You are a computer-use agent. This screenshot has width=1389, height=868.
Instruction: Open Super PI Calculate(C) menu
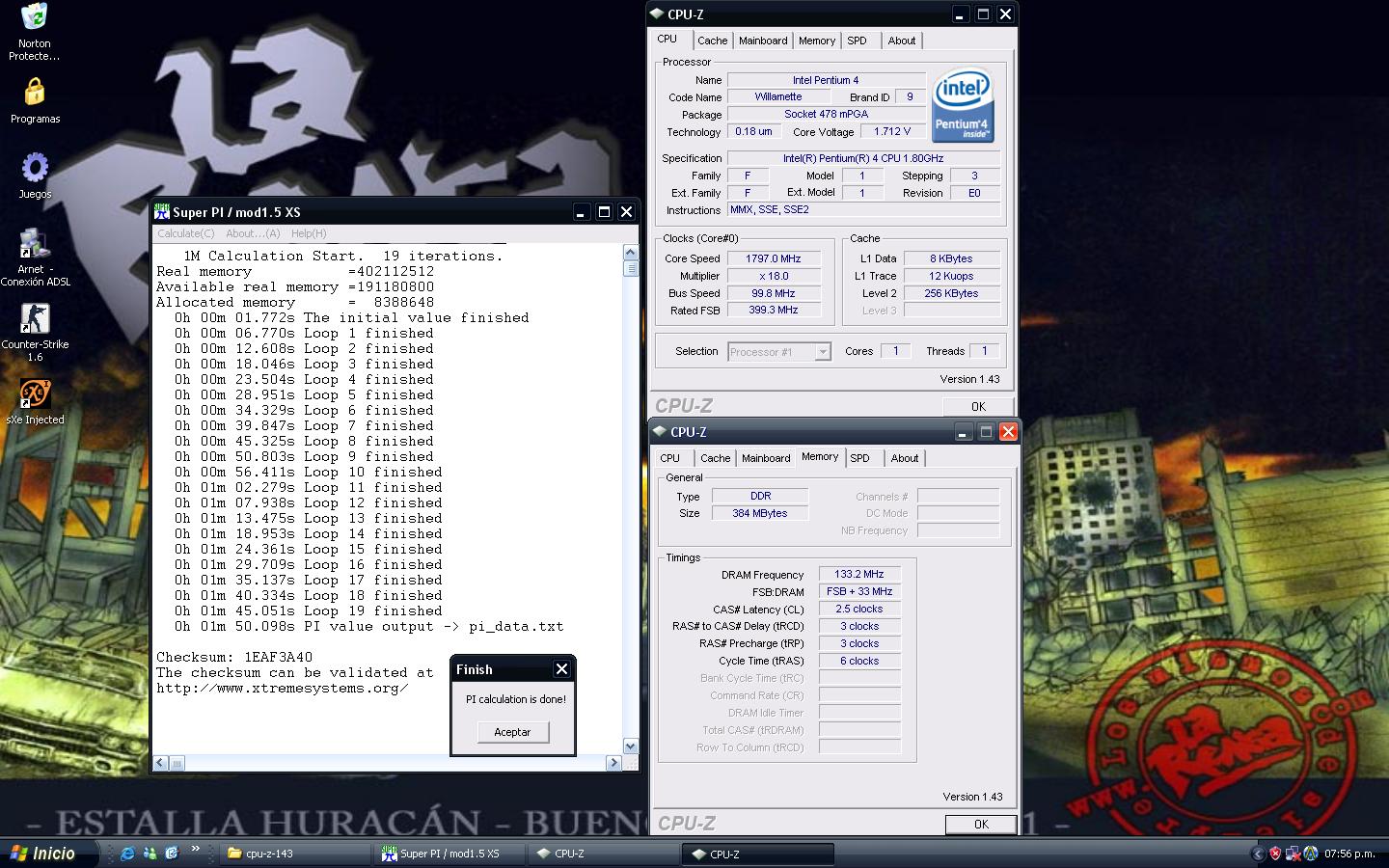186,233
